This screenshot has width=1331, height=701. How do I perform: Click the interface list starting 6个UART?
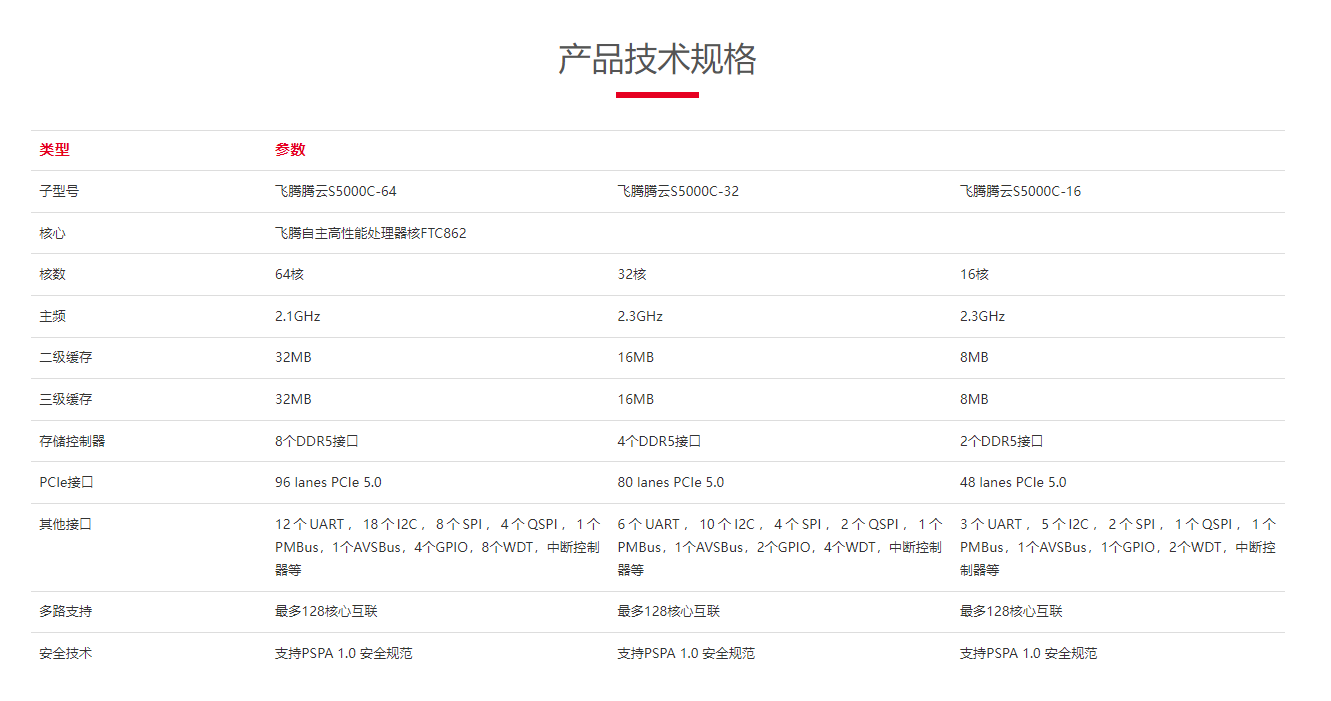780,547
